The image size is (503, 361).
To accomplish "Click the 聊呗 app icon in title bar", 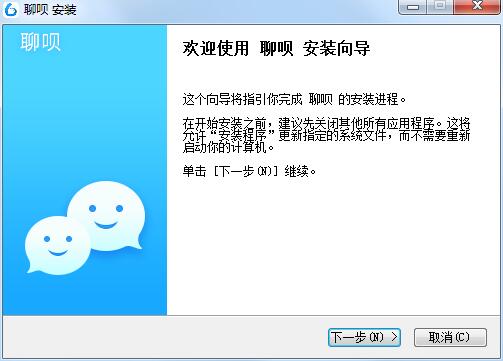I will 11,9.
